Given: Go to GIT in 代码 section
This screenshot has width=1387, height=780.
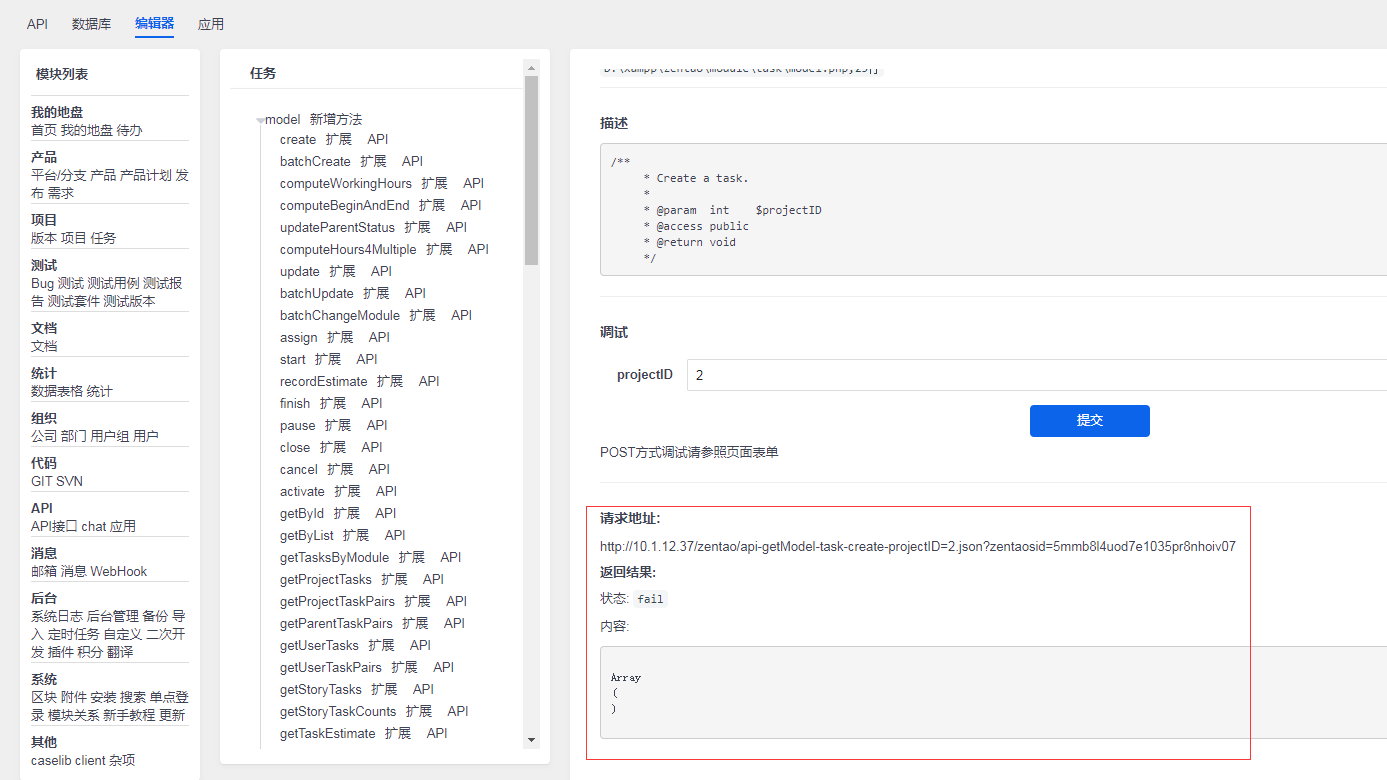Looking at the screenshot, I should 43,481.
